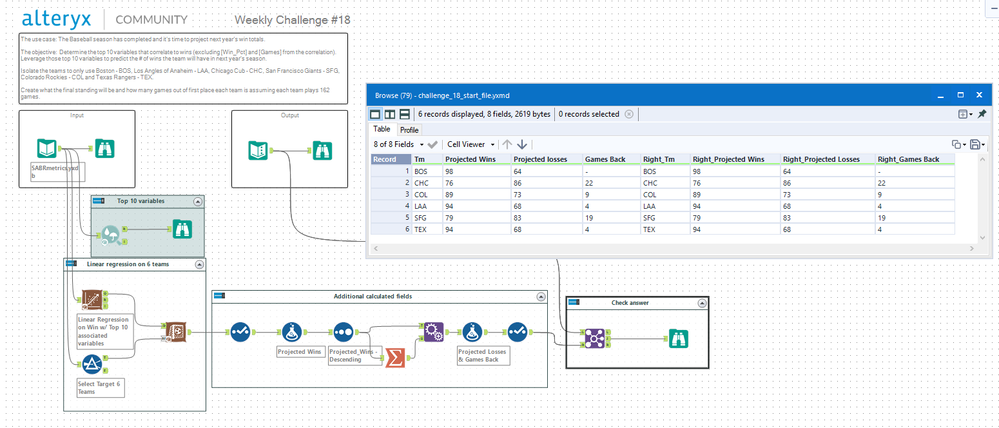Click the Select Target 6 Teams annotation
The image size is (999, 428).
tap(100, 389)
